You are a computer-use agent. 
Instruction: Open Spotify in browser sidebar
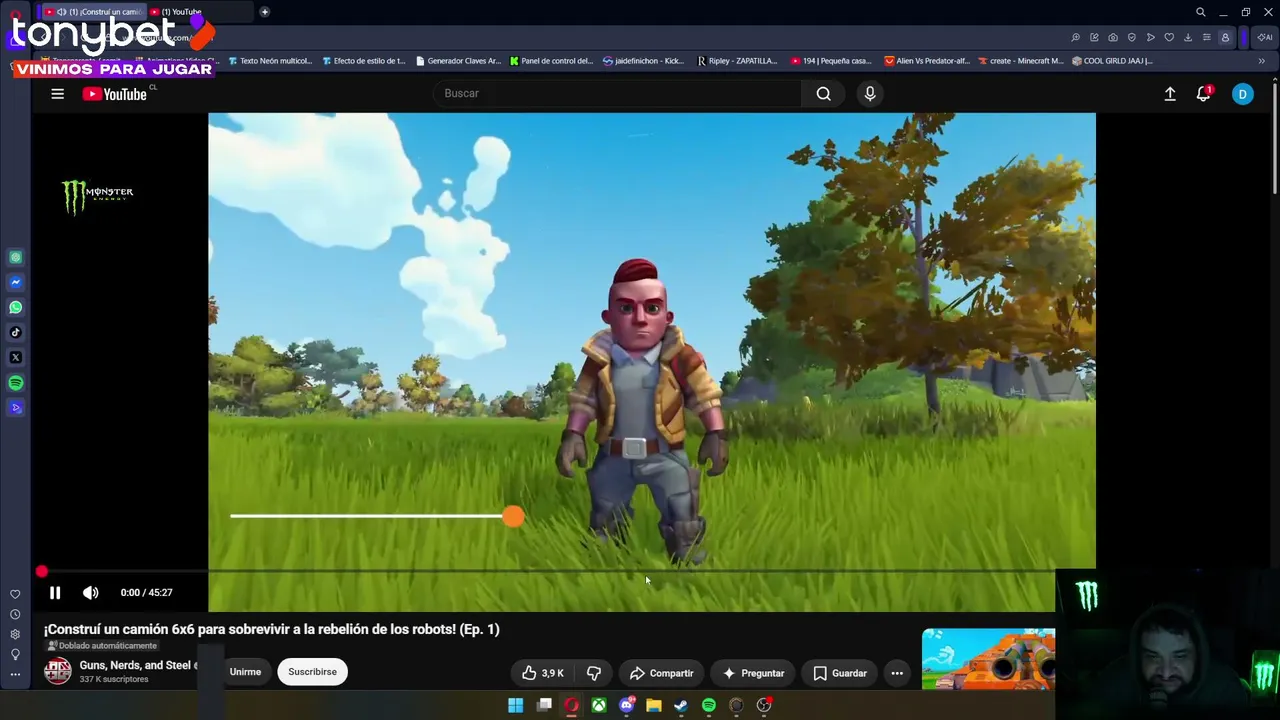15,383
